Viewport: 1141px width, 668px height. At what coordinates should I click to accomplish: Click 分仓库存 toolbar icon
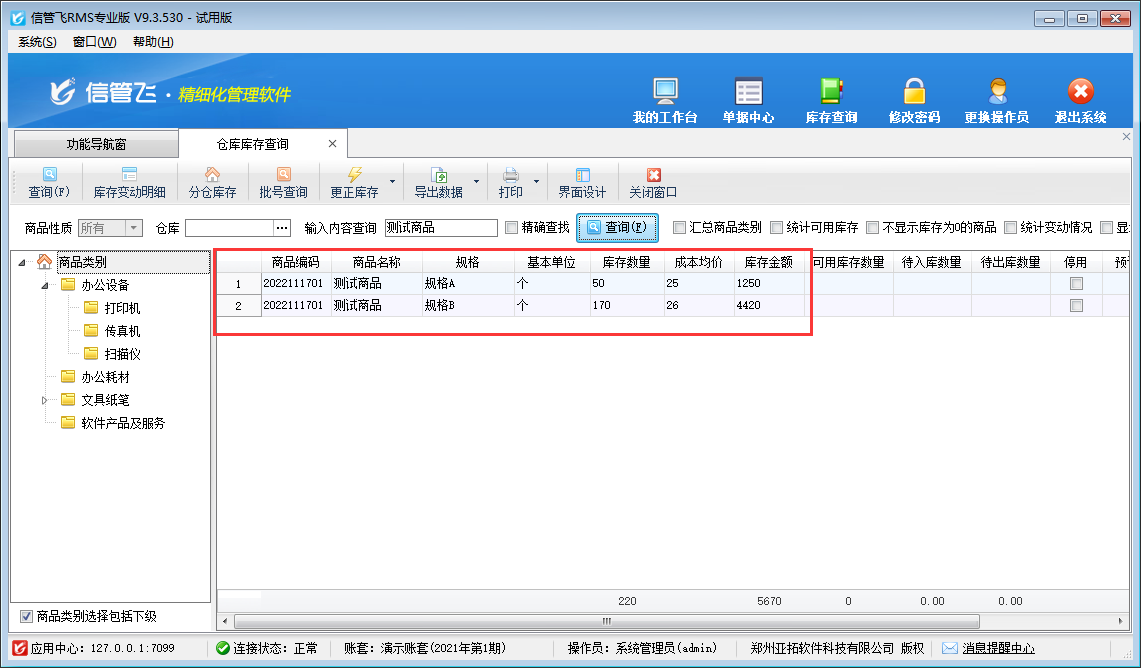212,182
